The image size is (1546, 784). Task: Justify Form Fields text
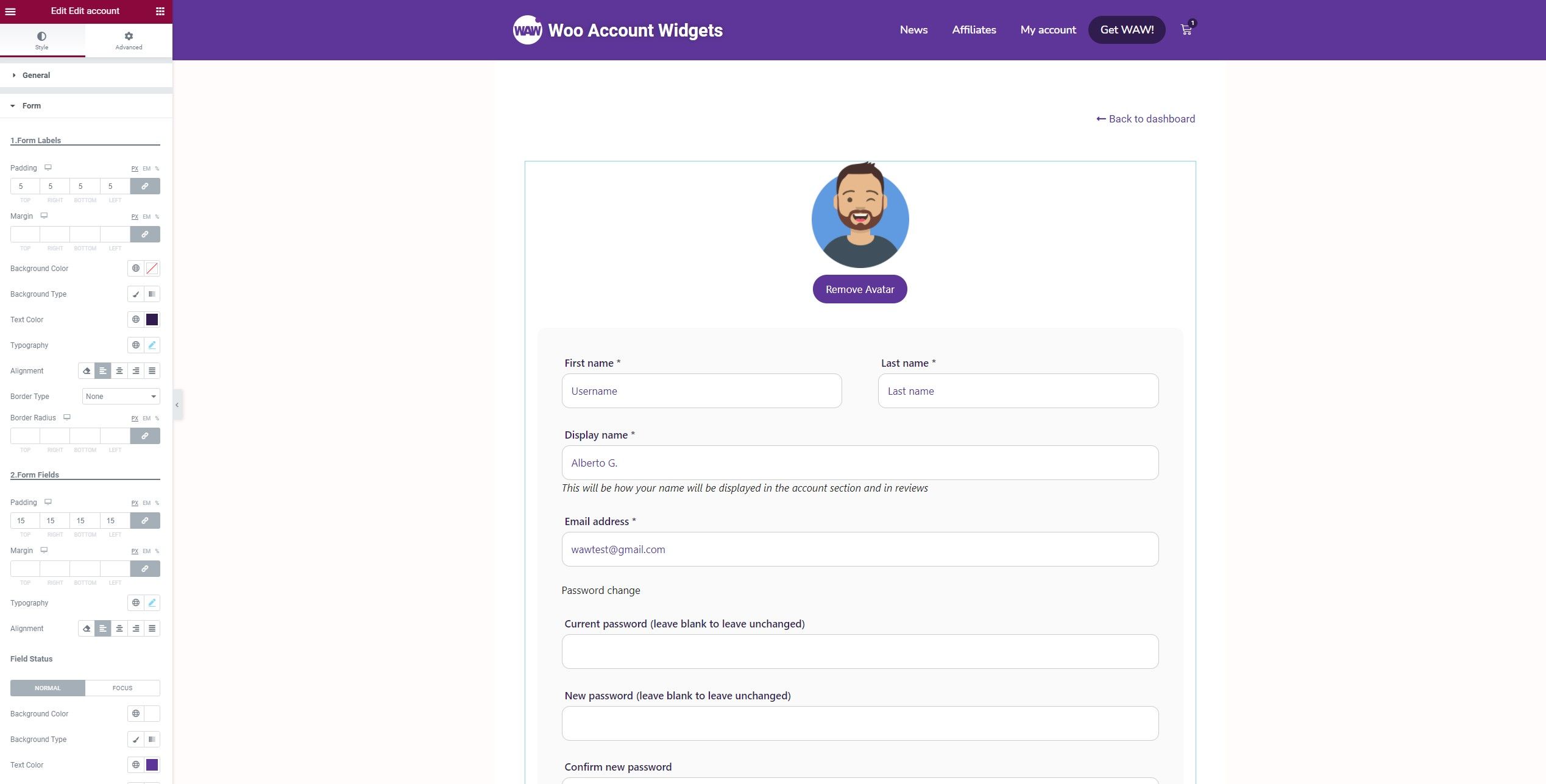(x=152, y=628)
